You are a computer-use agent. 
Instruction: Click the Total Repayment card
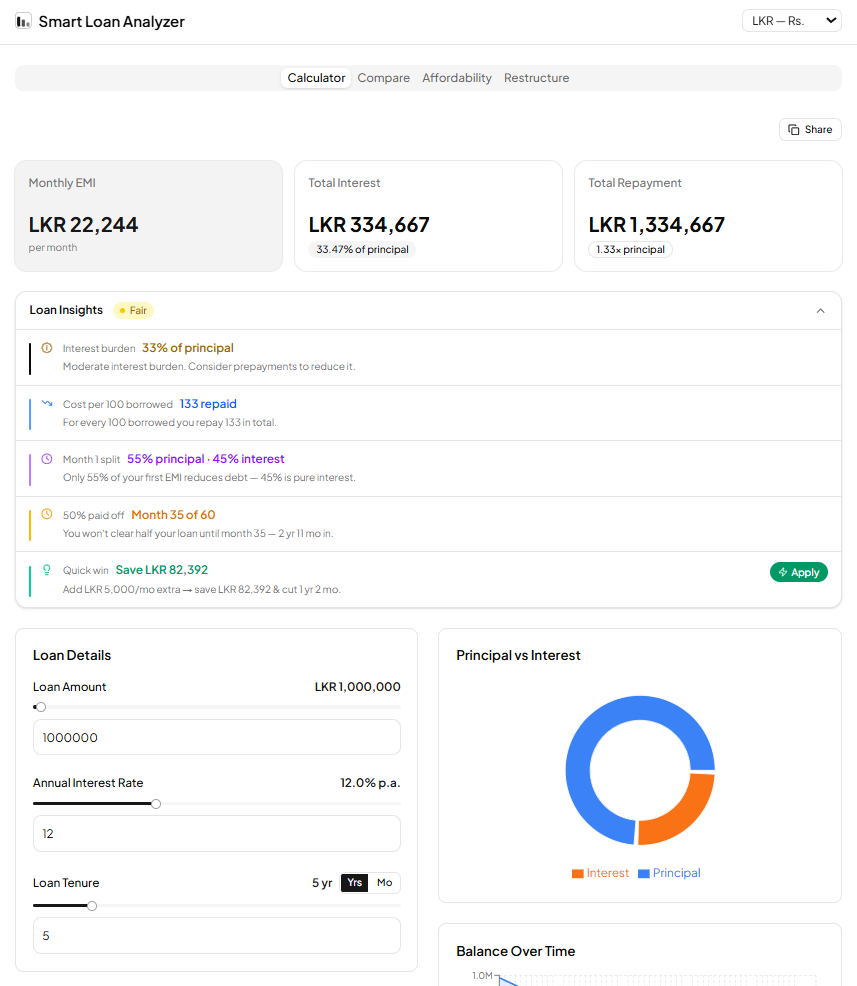click(708, 216)
